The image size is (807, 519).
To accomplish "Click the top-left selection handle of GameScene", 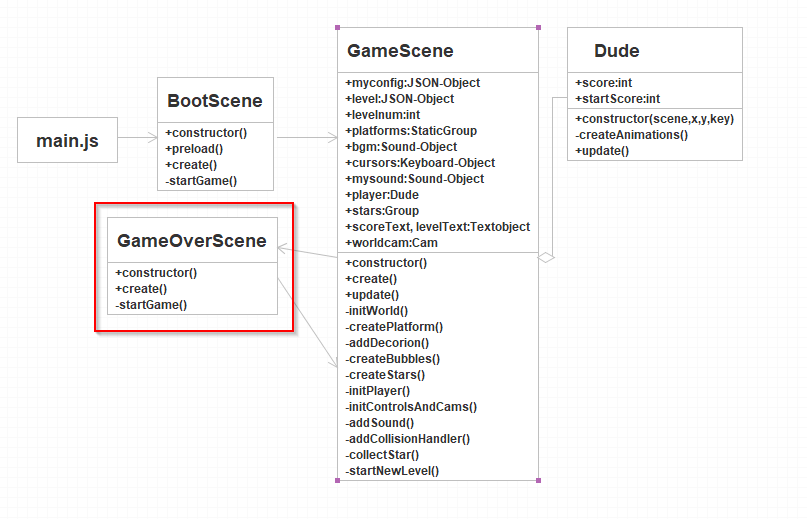I will click(338, 27).
